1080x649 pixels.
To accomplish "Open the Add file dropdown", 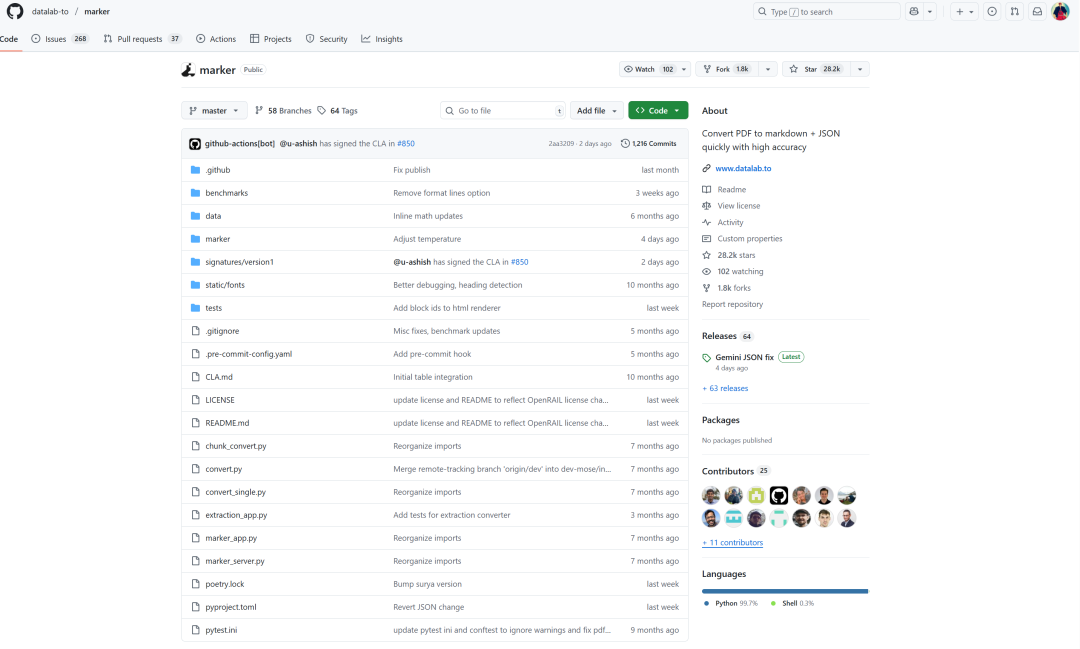I will (596, 110).
